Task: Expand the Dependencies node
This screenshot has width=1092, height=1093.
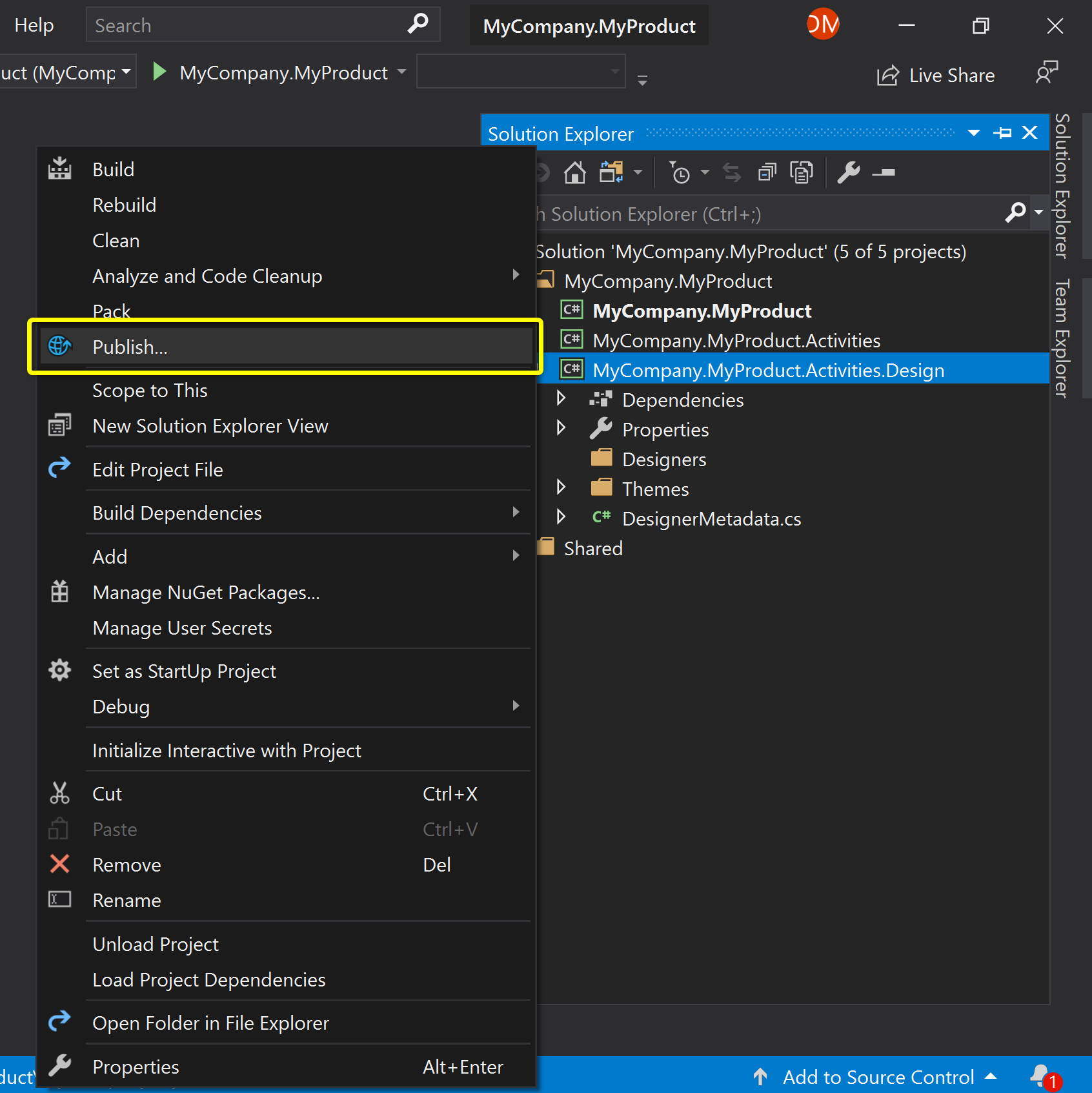Action: [561, 398]
